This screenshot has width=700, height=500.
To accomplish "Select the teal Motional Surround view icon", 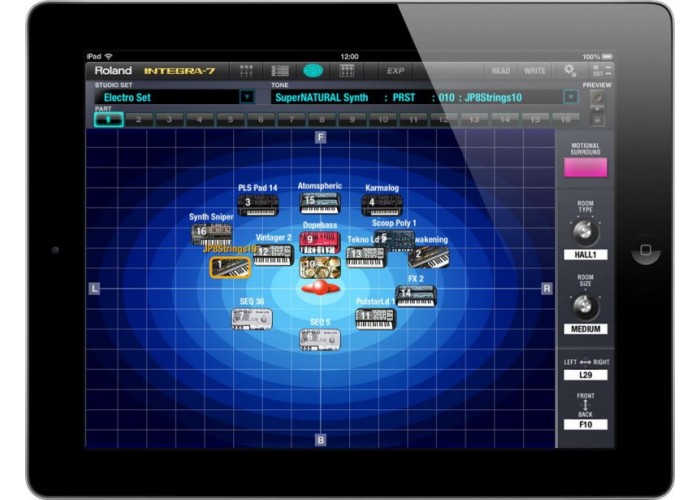I will (x=313, y=71).
